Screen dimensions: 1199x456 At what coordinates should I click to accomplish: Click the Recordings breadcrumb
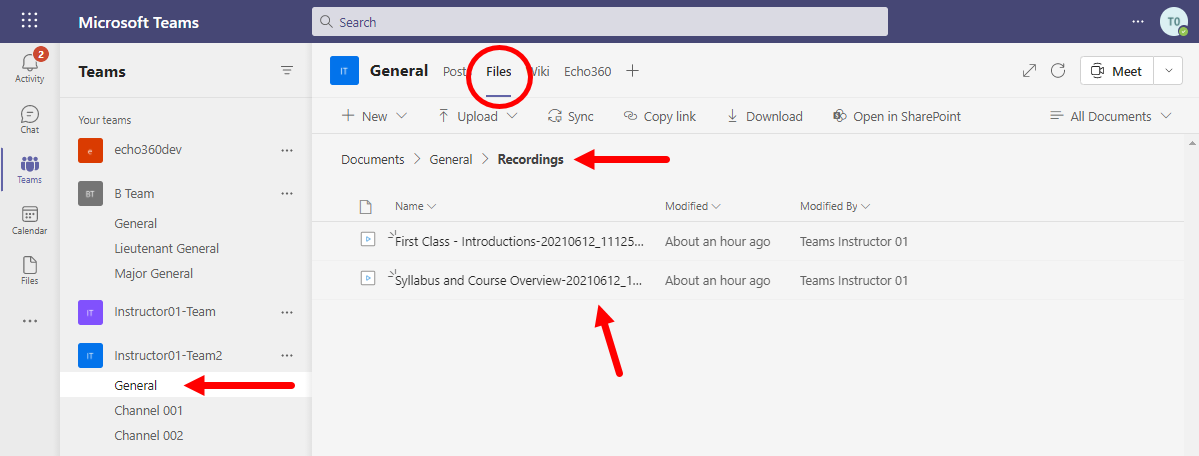[531, 160]
